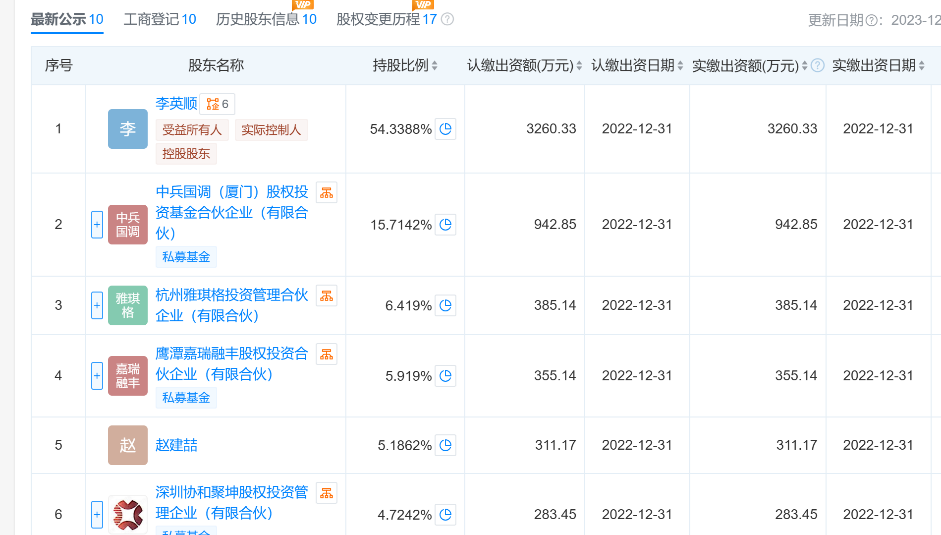Viewport: 941px width, 535px height.
Task: Click the help icon next to 股权变更历程
Action: (x=447, y=19)
